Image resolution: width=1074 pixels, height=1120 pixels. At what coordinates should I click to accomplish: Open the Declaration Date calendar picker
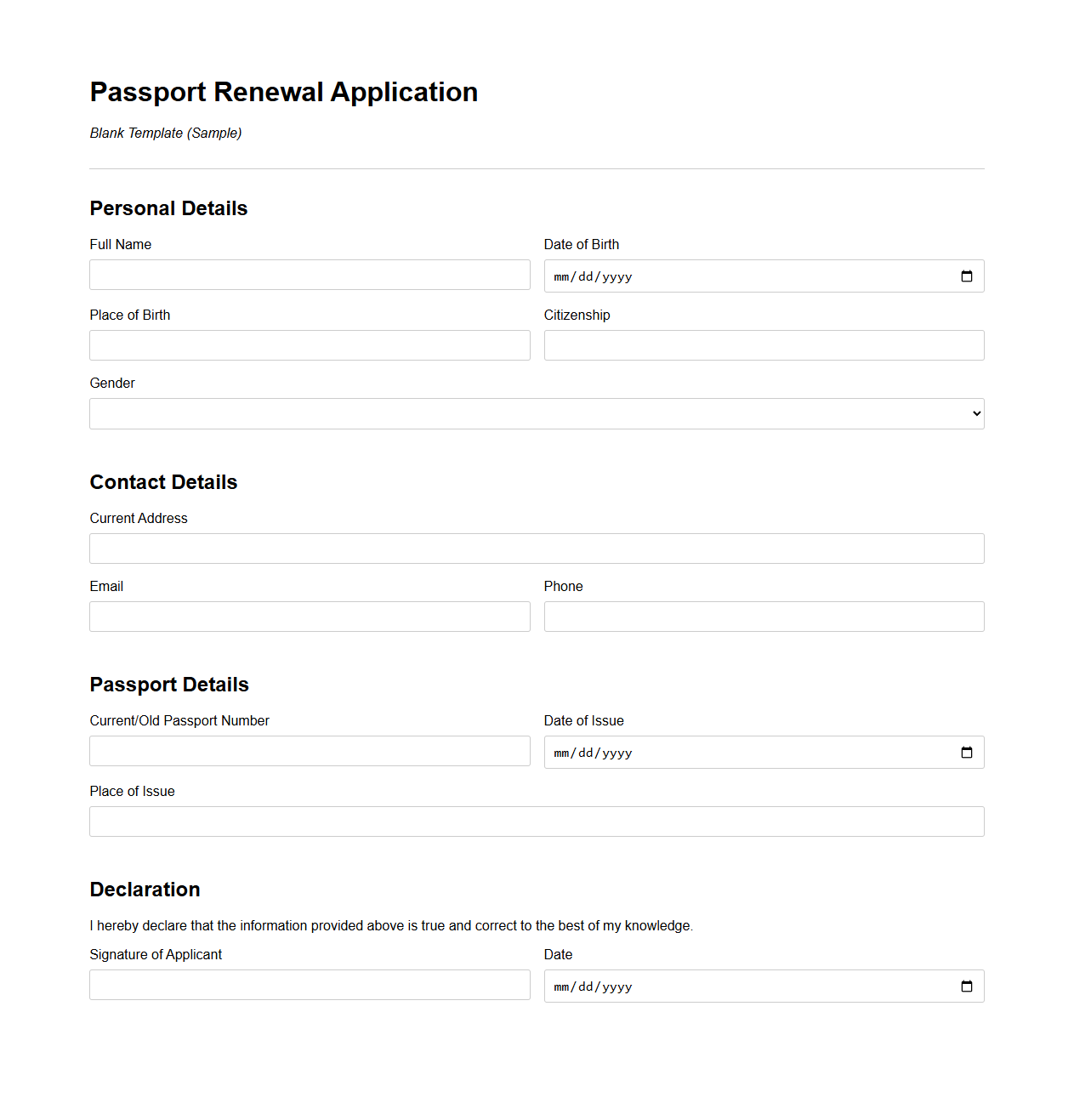point(966,986)
